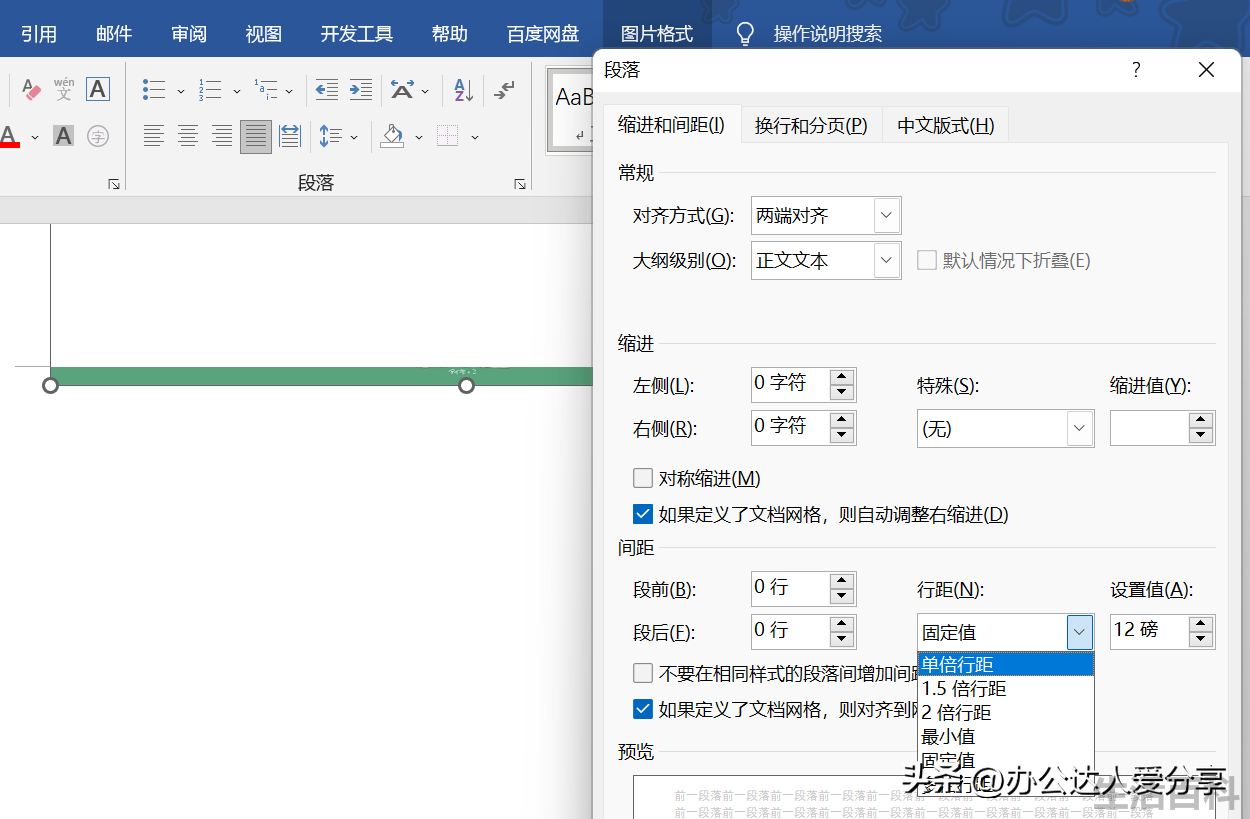This screenshot has width=1250, height=819.
Task: Switch to 换行和分页 tab in dialog
Action: pyautogui.click(x=811, y=125)
